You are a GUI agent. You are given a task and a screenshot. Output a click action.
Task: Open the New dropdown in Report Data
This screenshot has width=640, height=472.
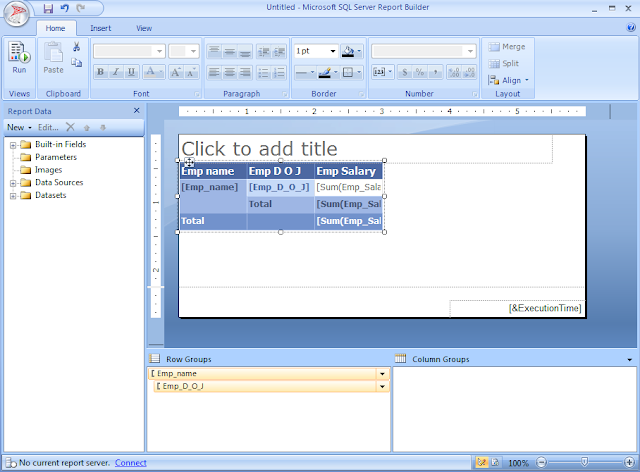click(19, 127)
